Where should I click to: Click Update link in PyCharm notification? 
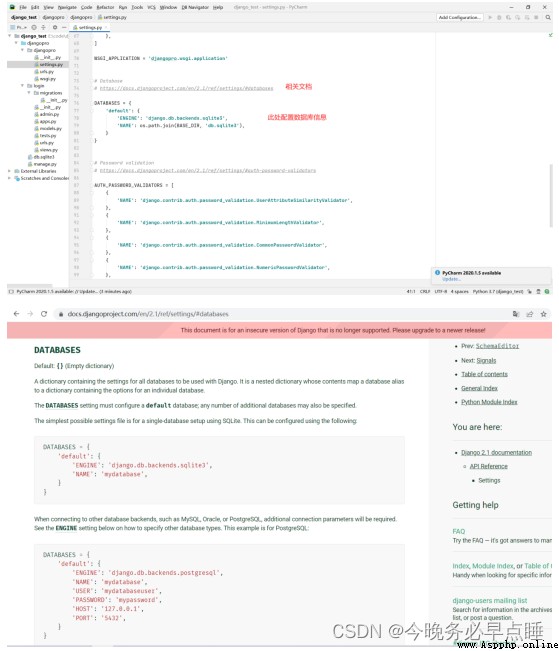pos(451,279)
